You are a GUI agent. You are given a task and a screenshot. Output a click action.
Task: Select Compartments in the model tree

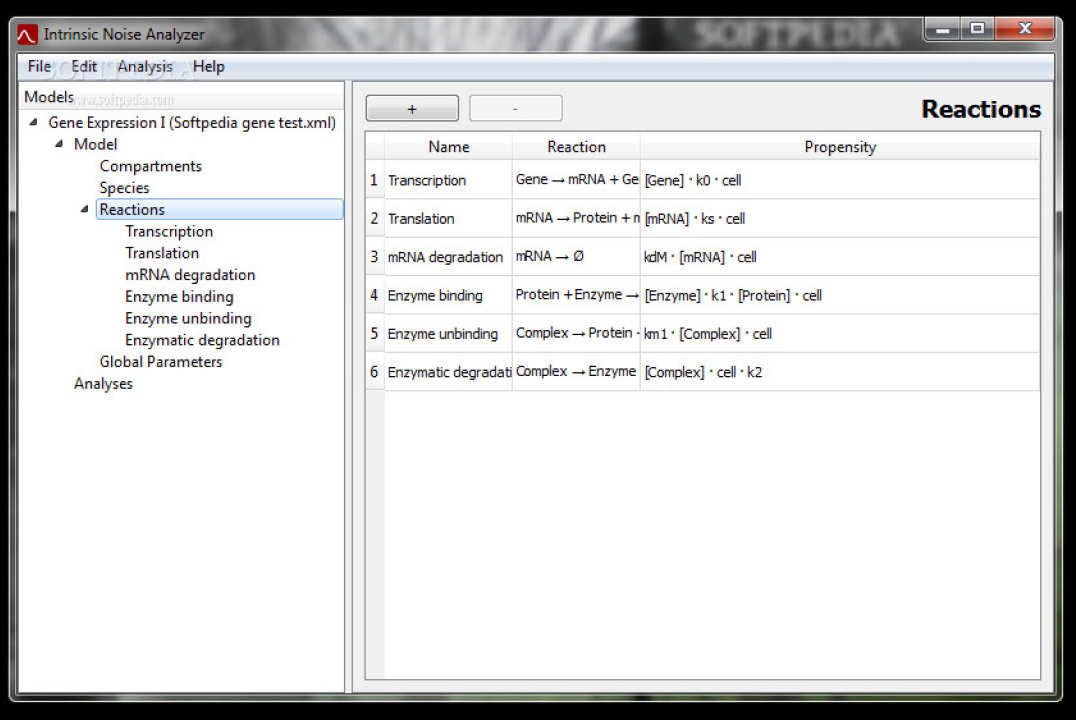point(150,166)
